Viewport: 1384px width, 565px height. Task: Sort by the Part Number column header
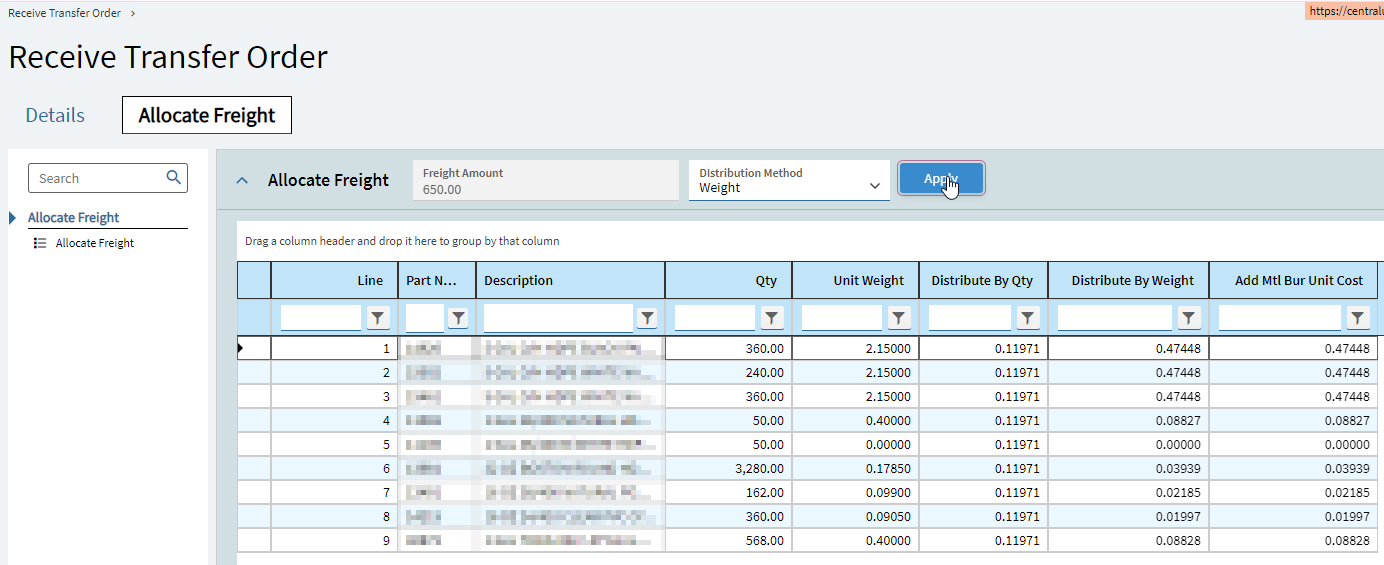tap(437, 280)
